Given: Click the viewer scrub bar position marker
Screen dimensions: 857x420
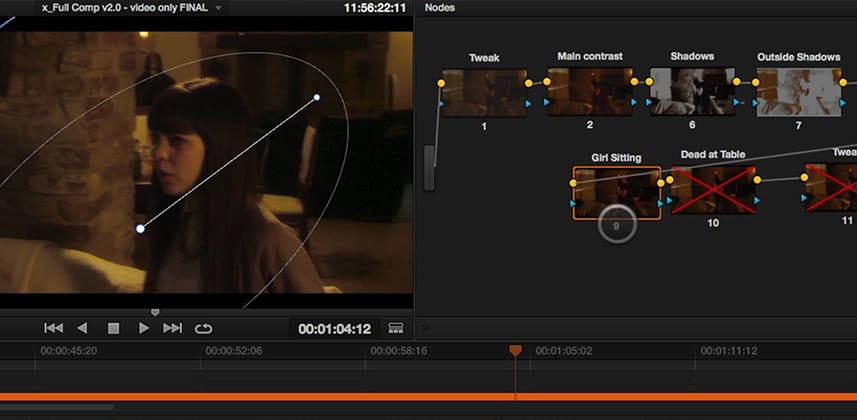Looking at the screenshot, I should pos(155,312).
